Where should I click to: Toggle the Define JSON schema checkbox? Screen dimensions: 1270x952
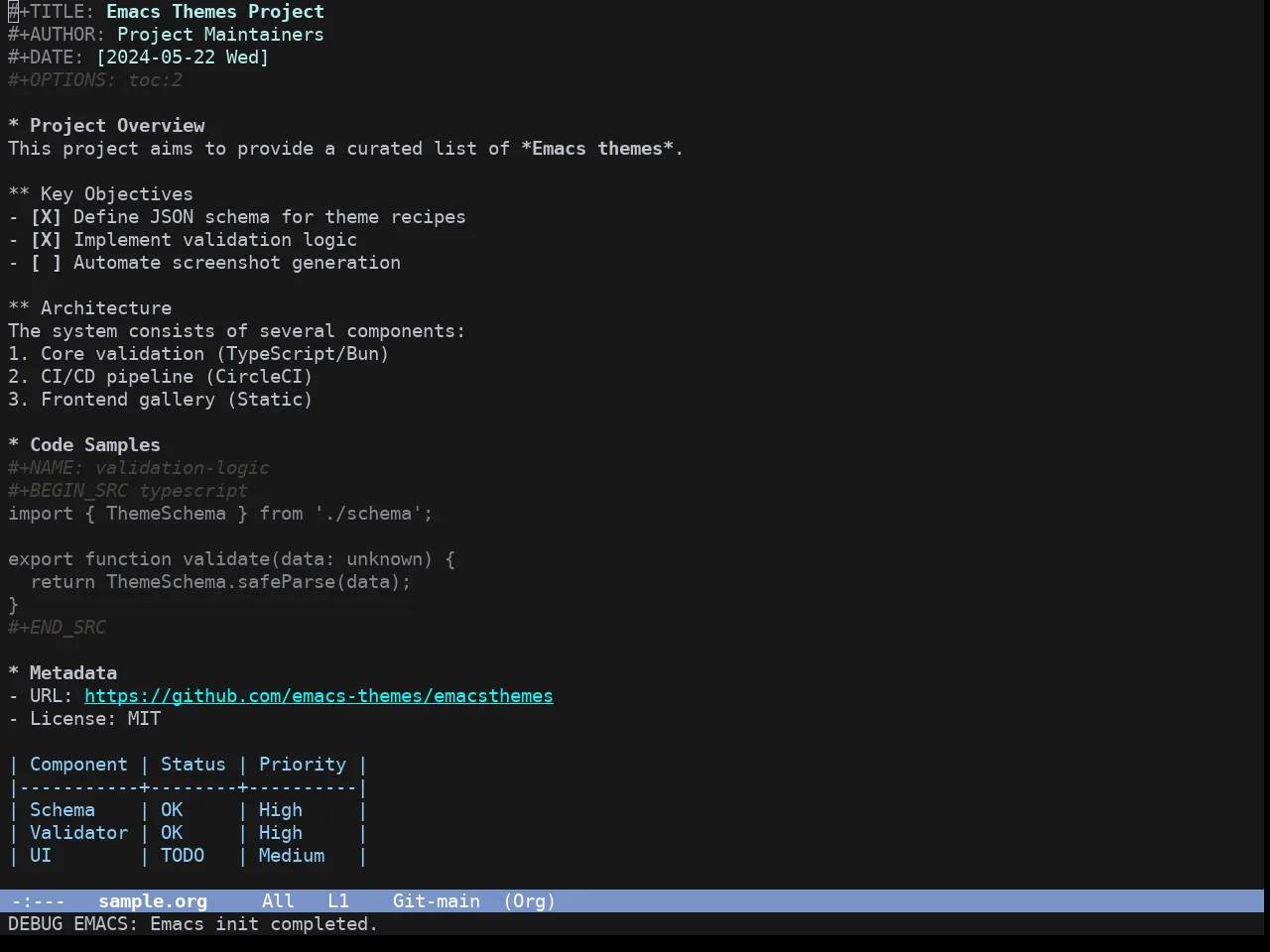pyautogui.click(x=46, y=217)
